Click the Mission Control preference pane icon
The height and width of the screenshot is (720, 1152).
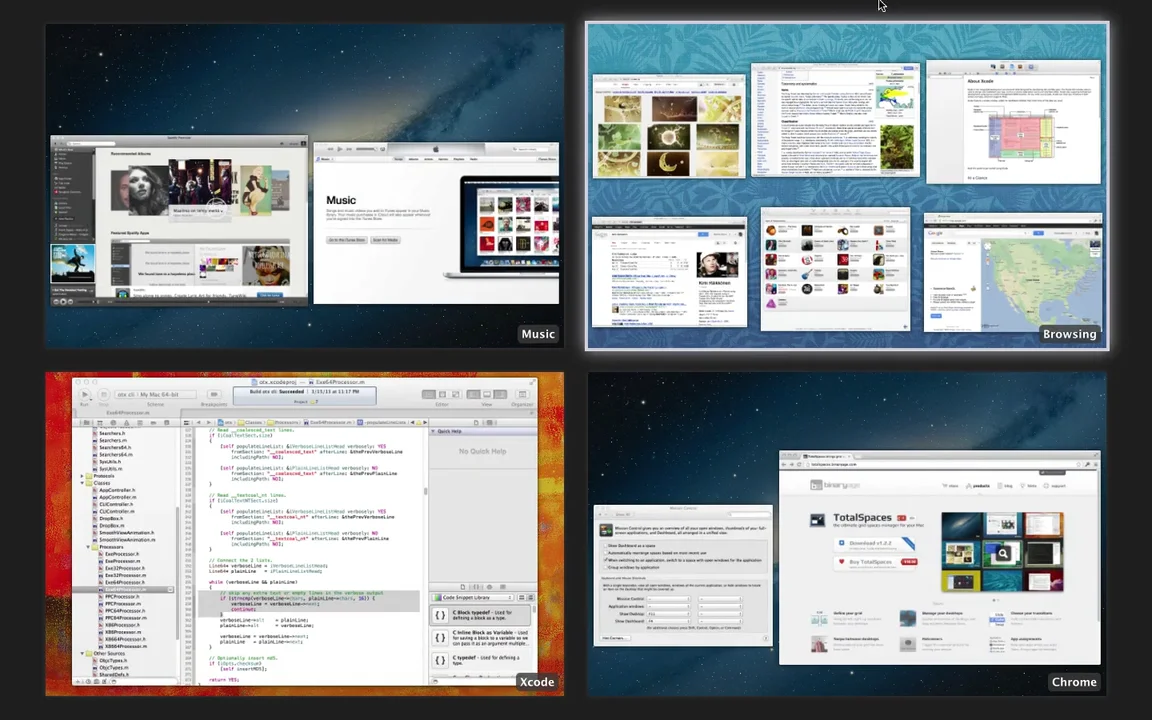coord(606,530)
